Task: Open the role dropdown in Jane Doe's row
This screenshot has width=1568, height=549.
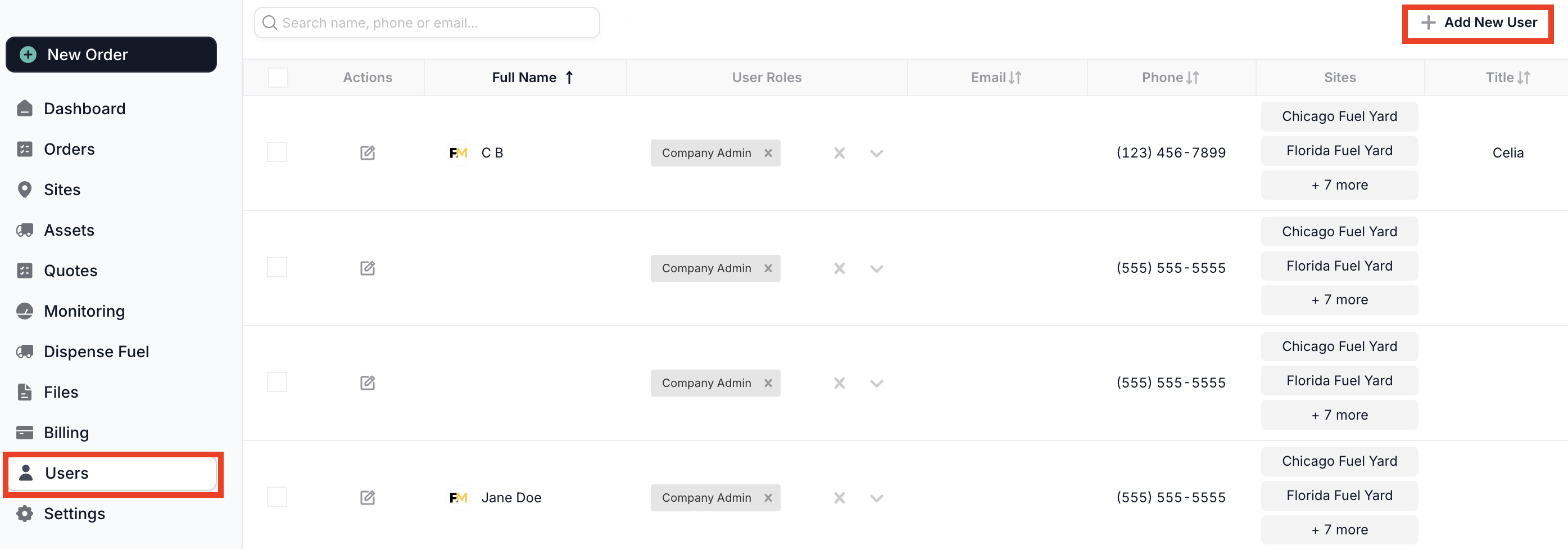Action: [876, 498]
